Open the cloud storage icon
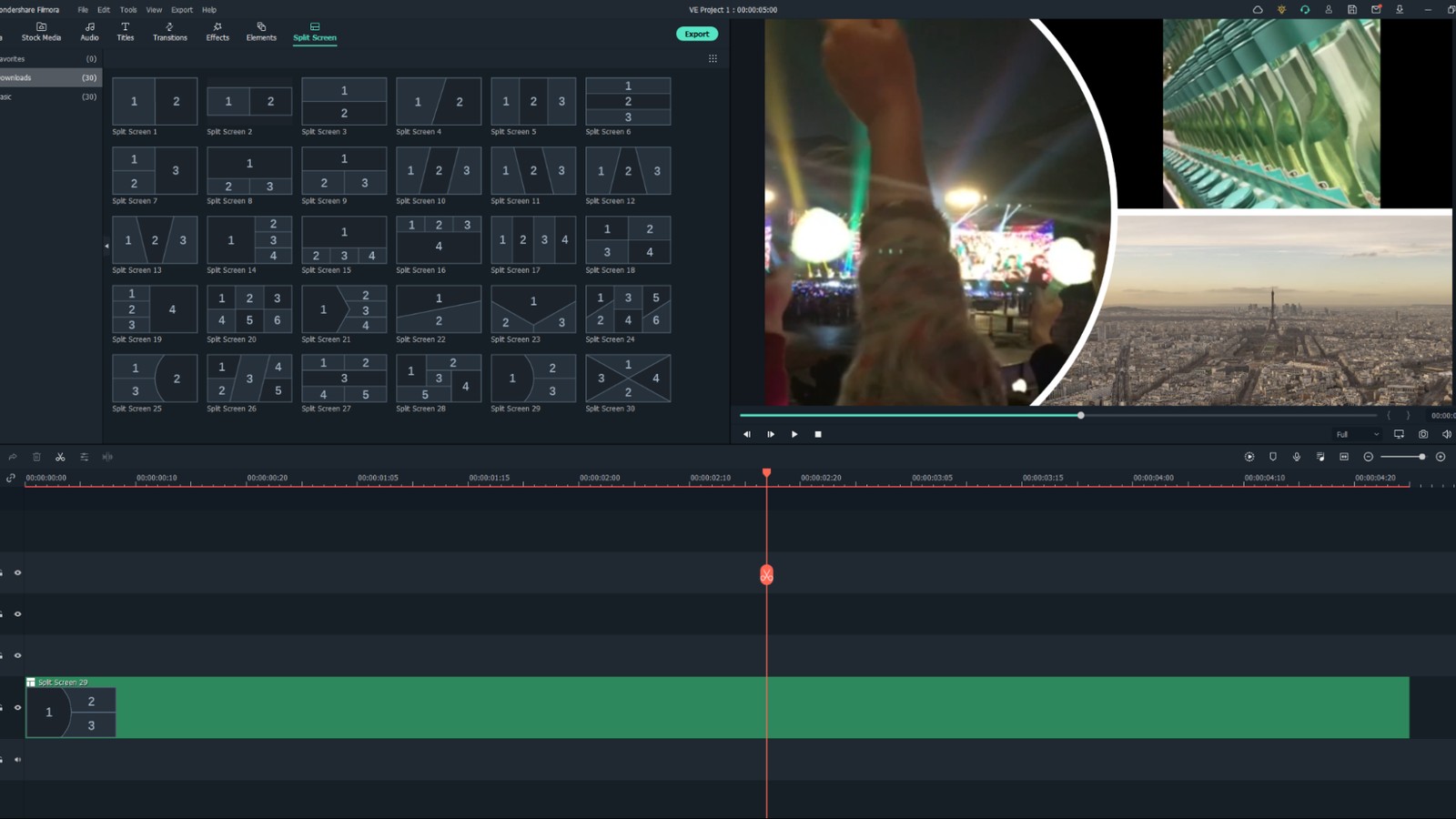The height and width of the screenshot is (819, 1456). pyautogui.click(x=1258, y=10)
